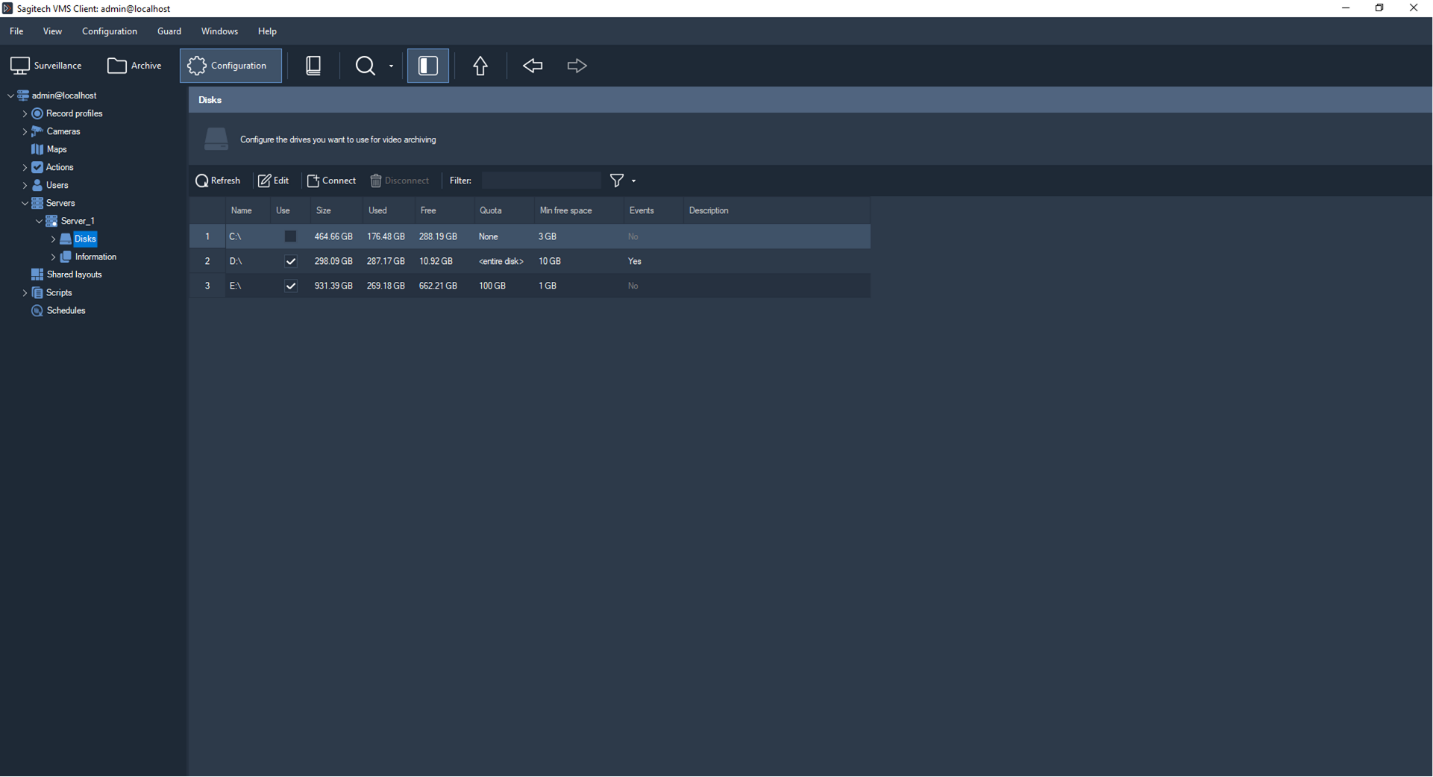Click into the Filter text field
Screen dimensions: 1433x777
coord(541,181)
